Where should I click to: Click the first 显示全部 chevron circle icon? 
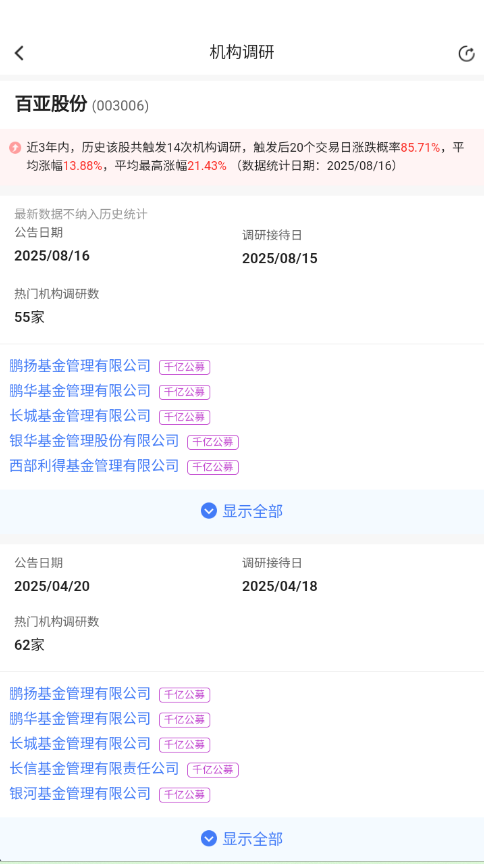point(208,511)
